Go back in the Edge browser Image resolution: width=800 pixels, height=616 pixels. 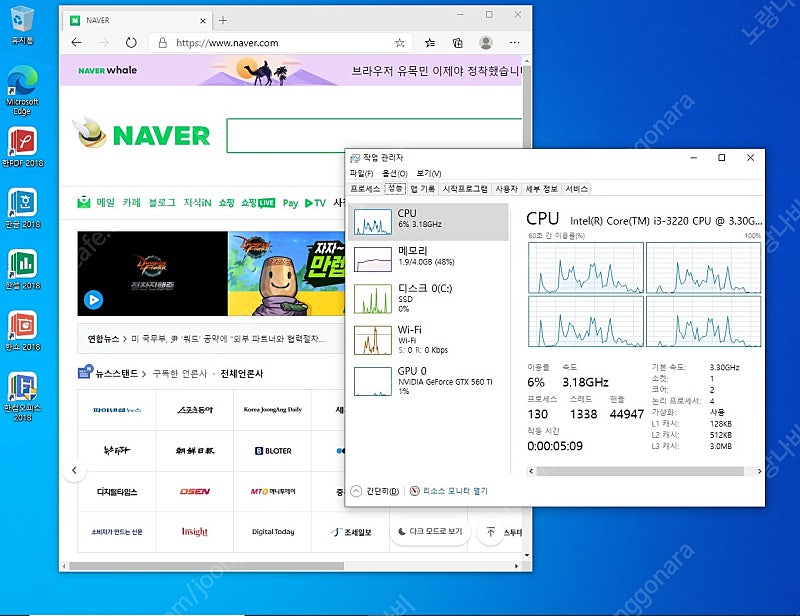tap(77, 43)
